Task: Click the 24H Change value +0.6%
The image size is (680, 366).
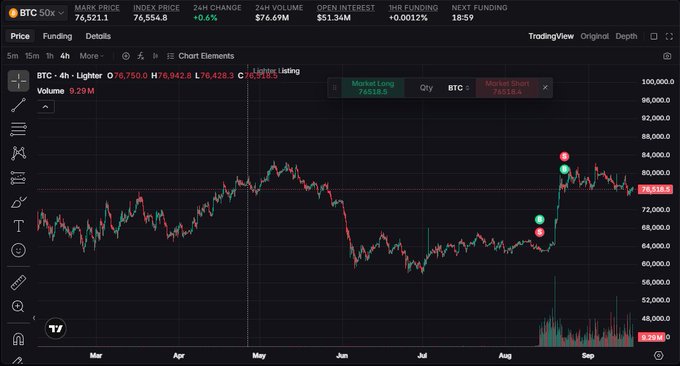Action: point(205,18)
